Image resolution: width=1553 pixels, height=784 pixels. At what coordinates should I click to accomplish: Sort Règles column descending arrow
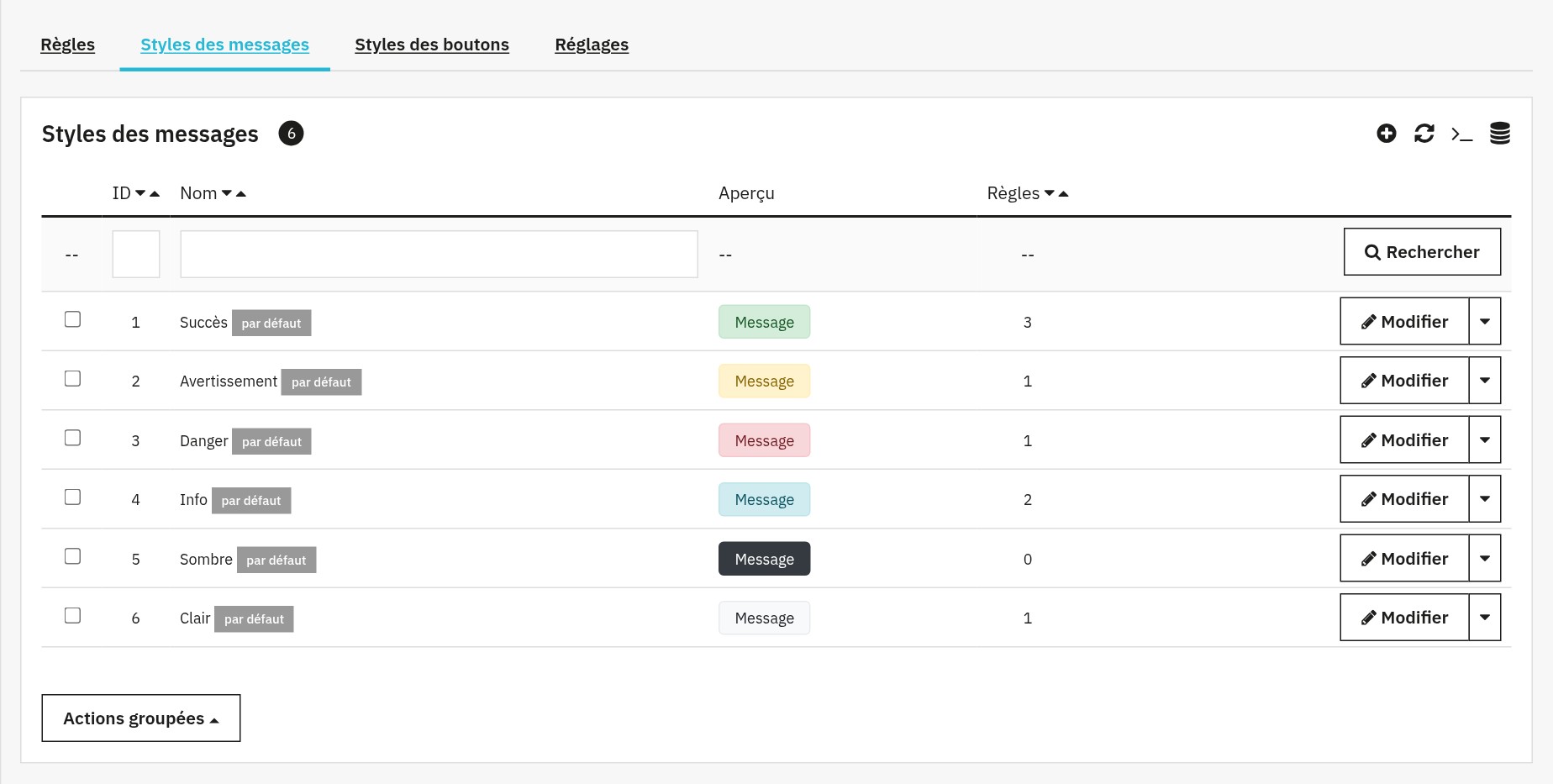click(1050, 193)
